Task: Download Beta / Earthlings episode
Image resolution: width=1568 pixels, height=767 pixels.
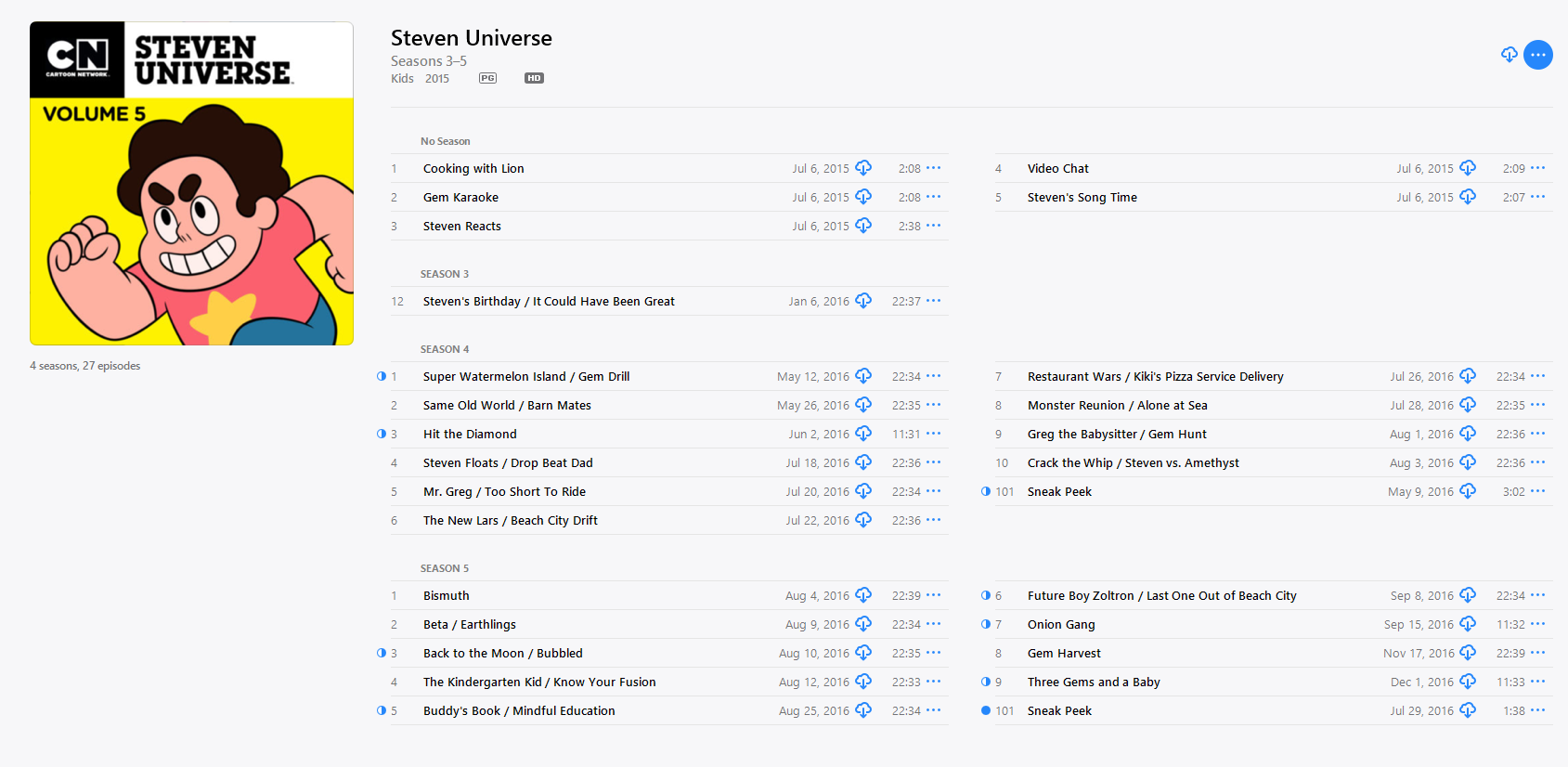Action: tap(863, 624)
